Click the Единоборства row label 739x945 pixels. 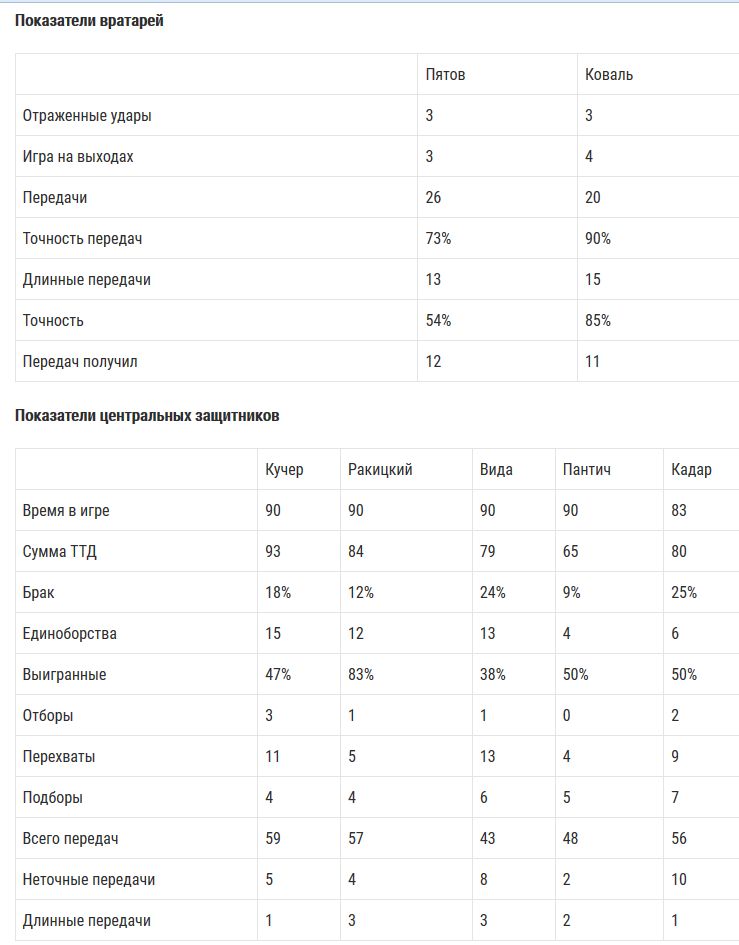[x=70, y=634]
